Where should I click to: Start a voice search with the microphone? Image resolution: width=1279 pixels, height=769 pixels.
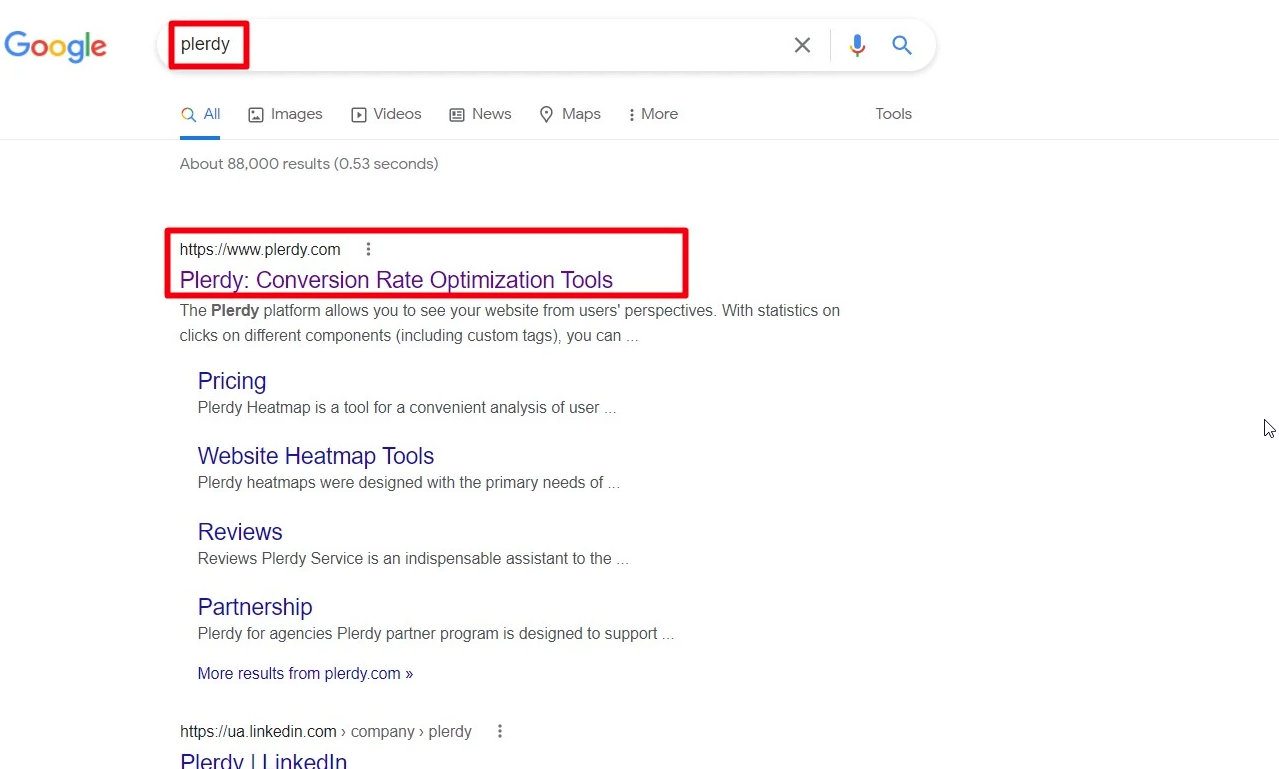[x=857, y=45]
